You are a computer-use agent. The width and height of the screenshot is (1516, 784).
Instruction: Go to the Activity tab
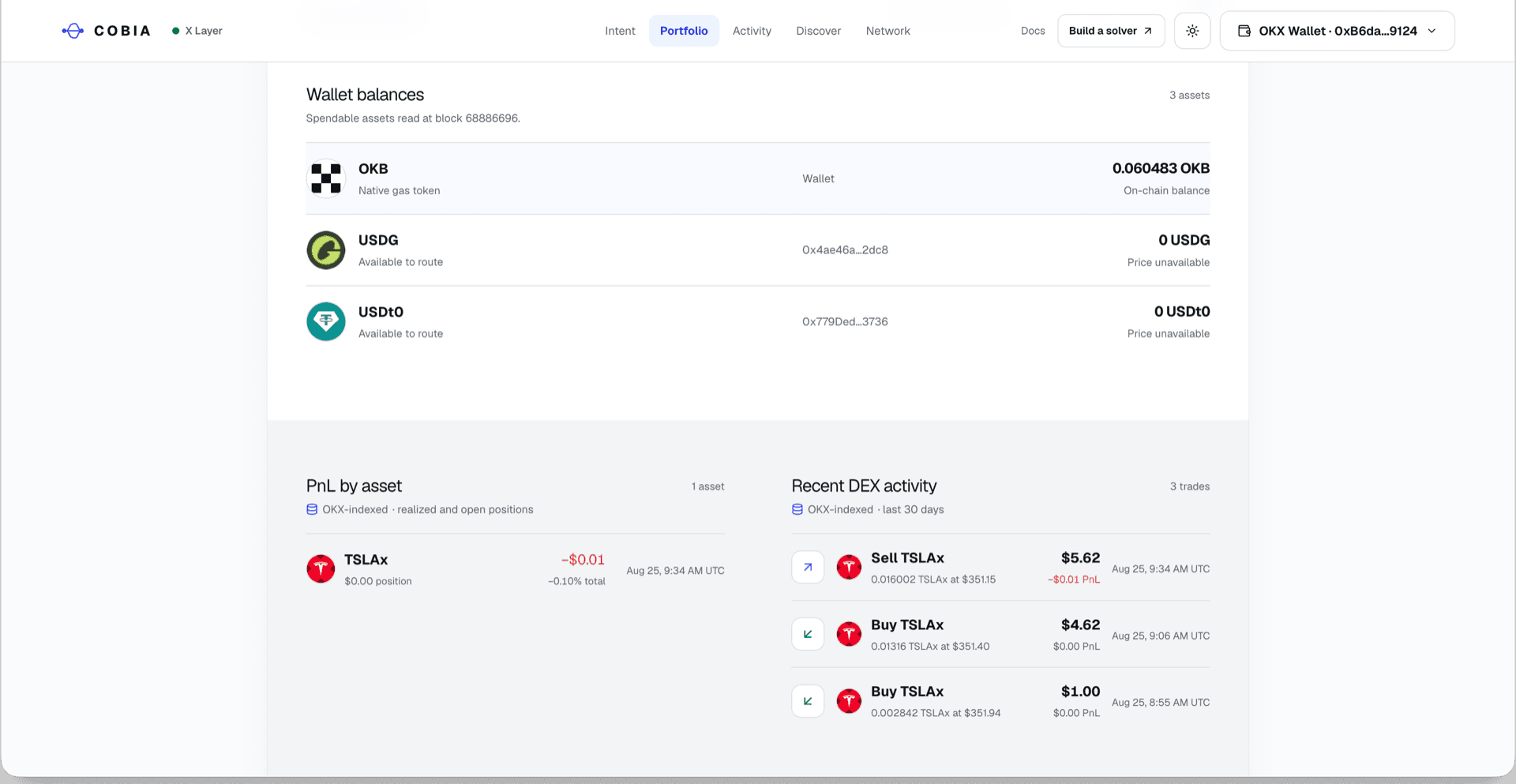(752, 31)
